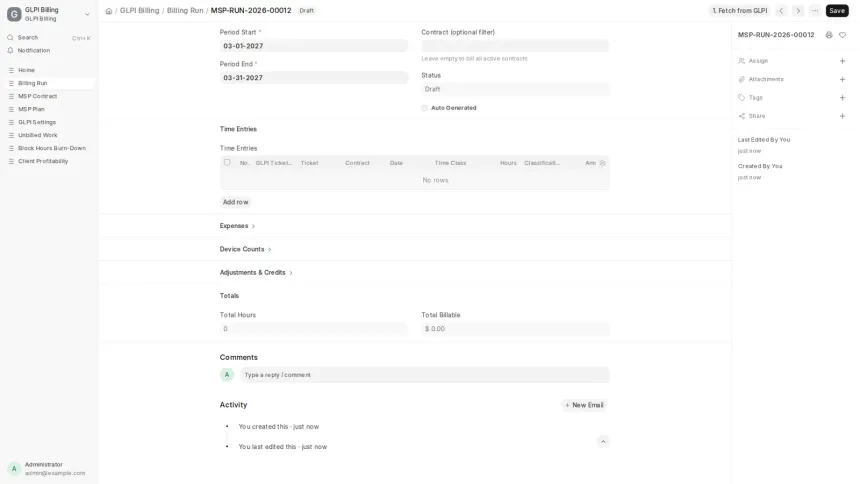Viewport: 860px width, 484px height.
Task: Click the Notification bell icon
Action: tap(10, 50)
